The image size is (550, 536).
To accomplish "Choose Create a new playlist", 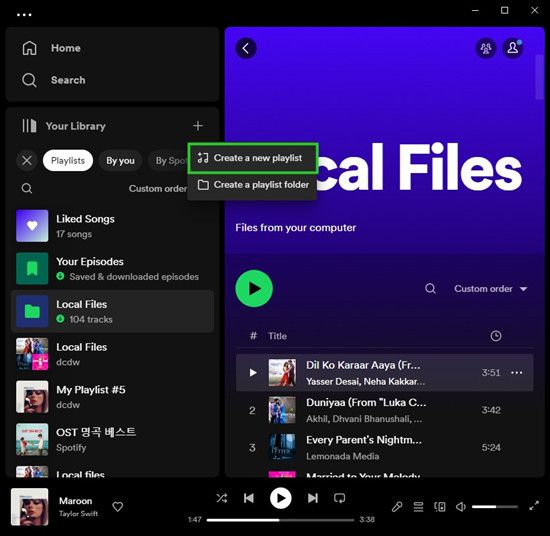I will click(x=253, y=158).
